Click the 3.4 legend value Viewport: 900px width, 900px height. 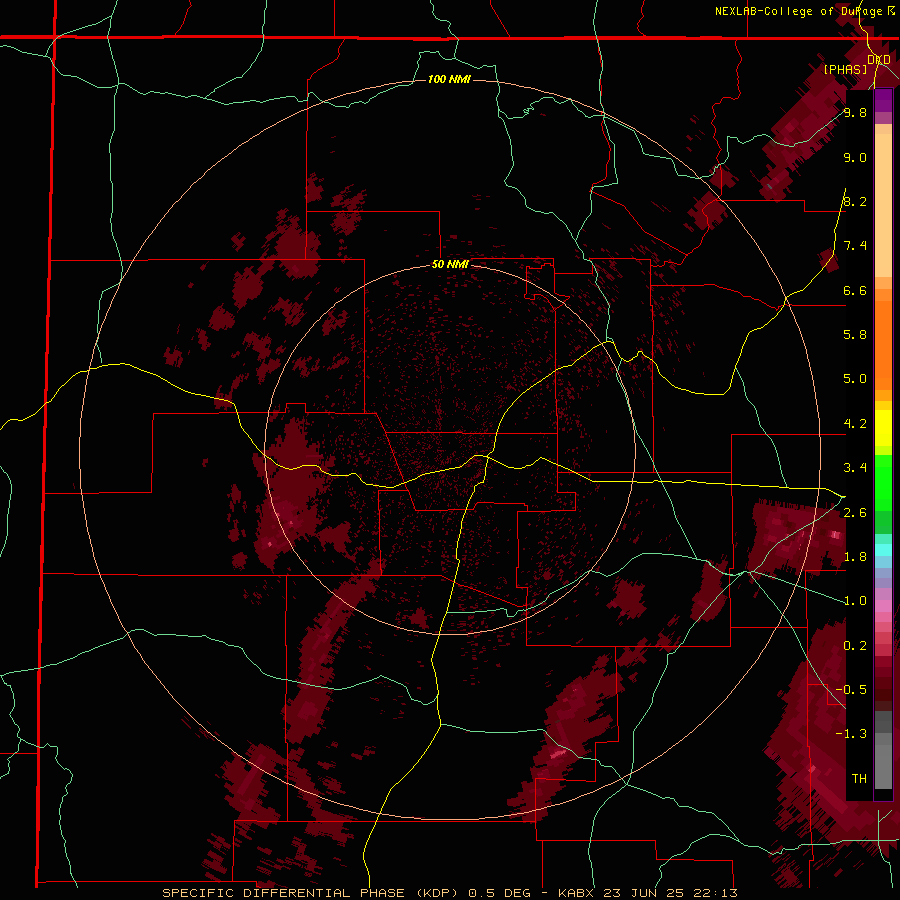(855, 468)
